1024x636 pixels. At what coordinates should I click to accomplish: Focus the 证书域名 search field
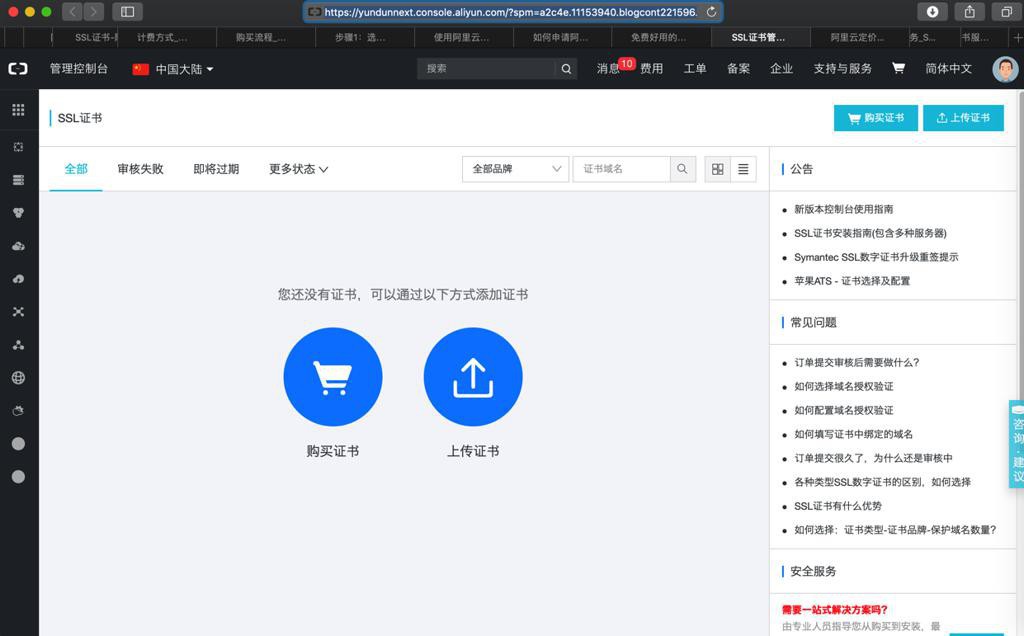622,169
